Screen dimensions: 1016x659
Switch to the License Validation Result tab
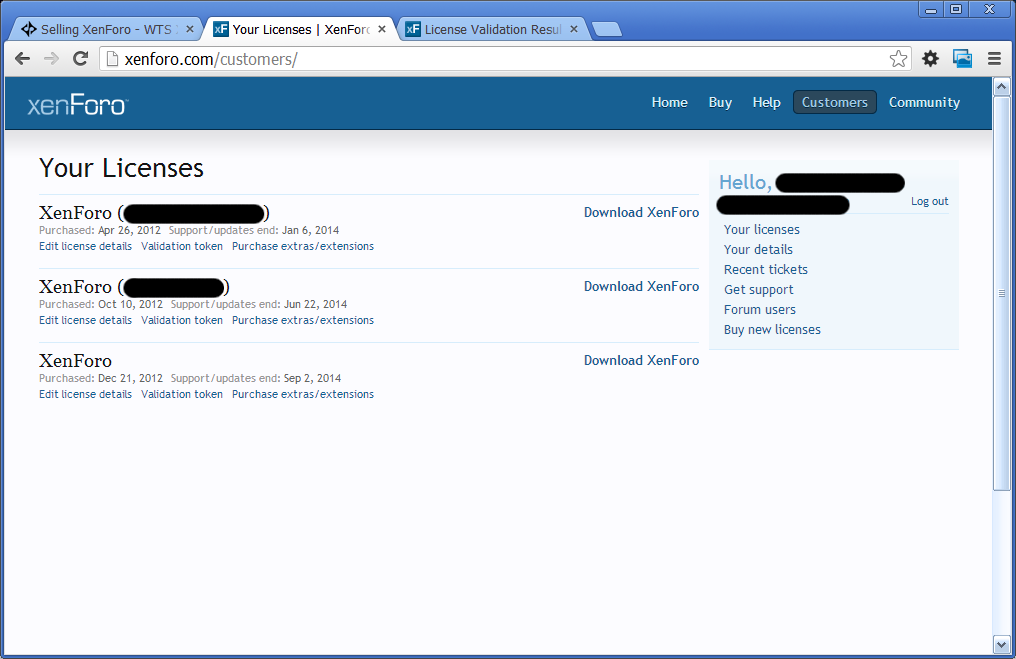tap(492, 29)
